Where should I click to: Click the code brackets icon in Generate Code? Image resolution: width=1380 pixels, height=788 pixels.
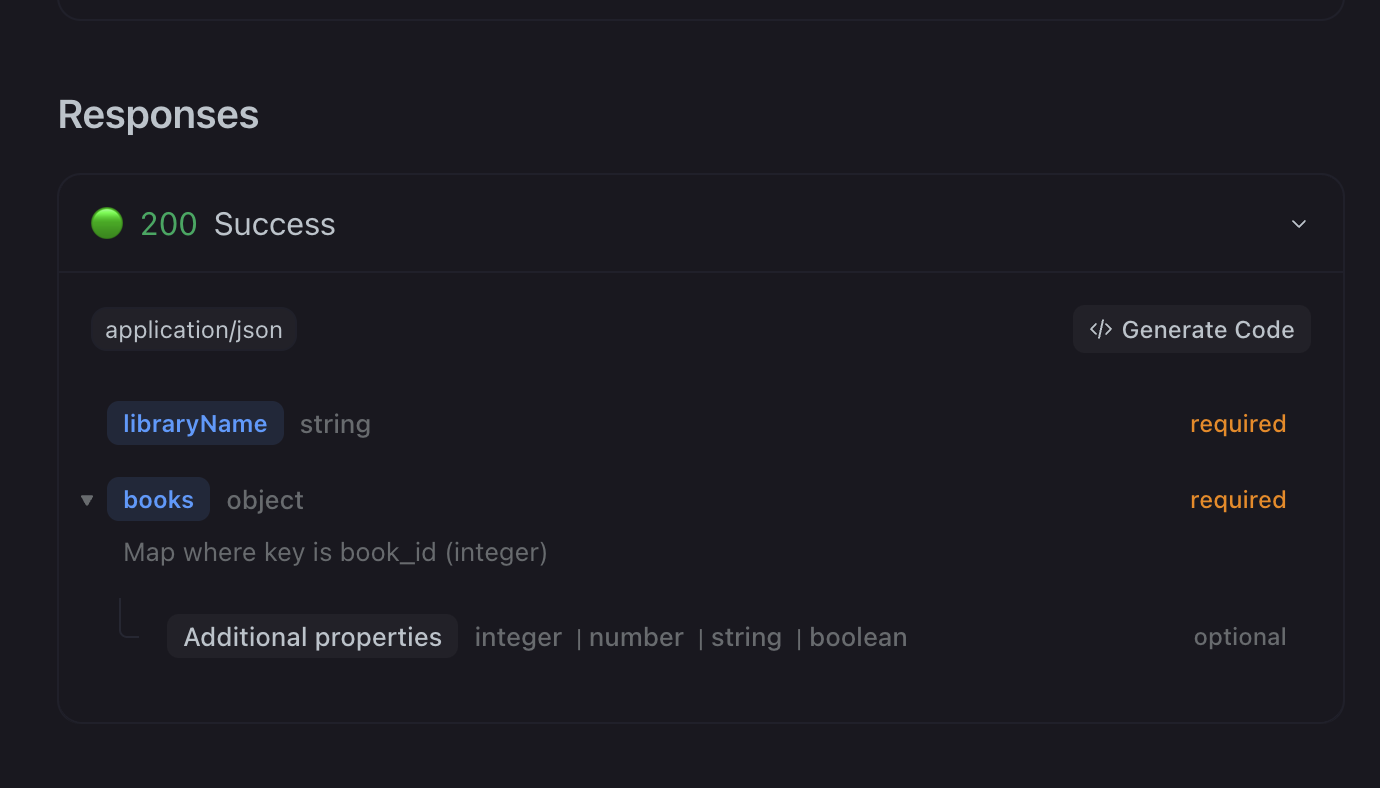1101,329
